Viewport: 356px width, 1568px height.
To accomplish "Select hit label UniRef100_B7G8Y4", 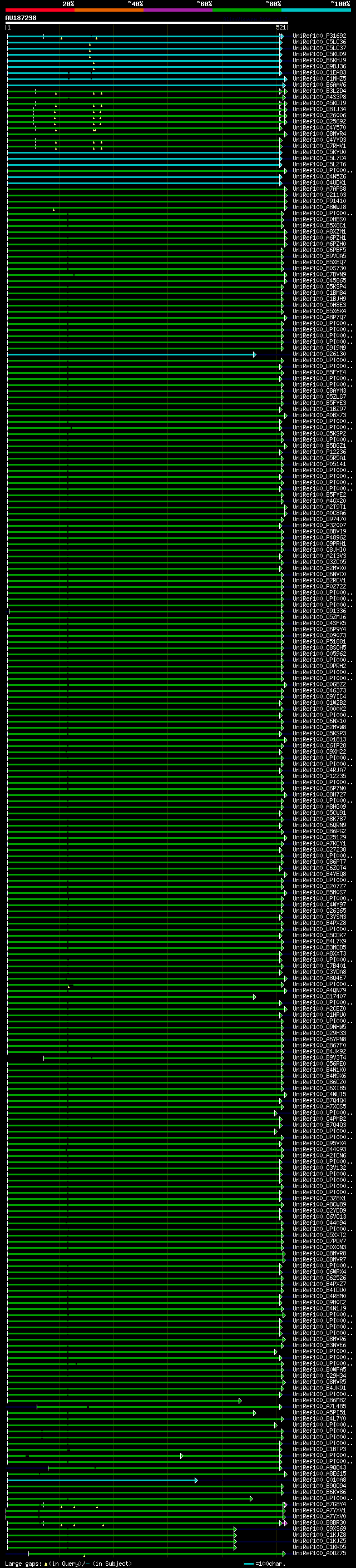I will click(x=319, y=1504).
